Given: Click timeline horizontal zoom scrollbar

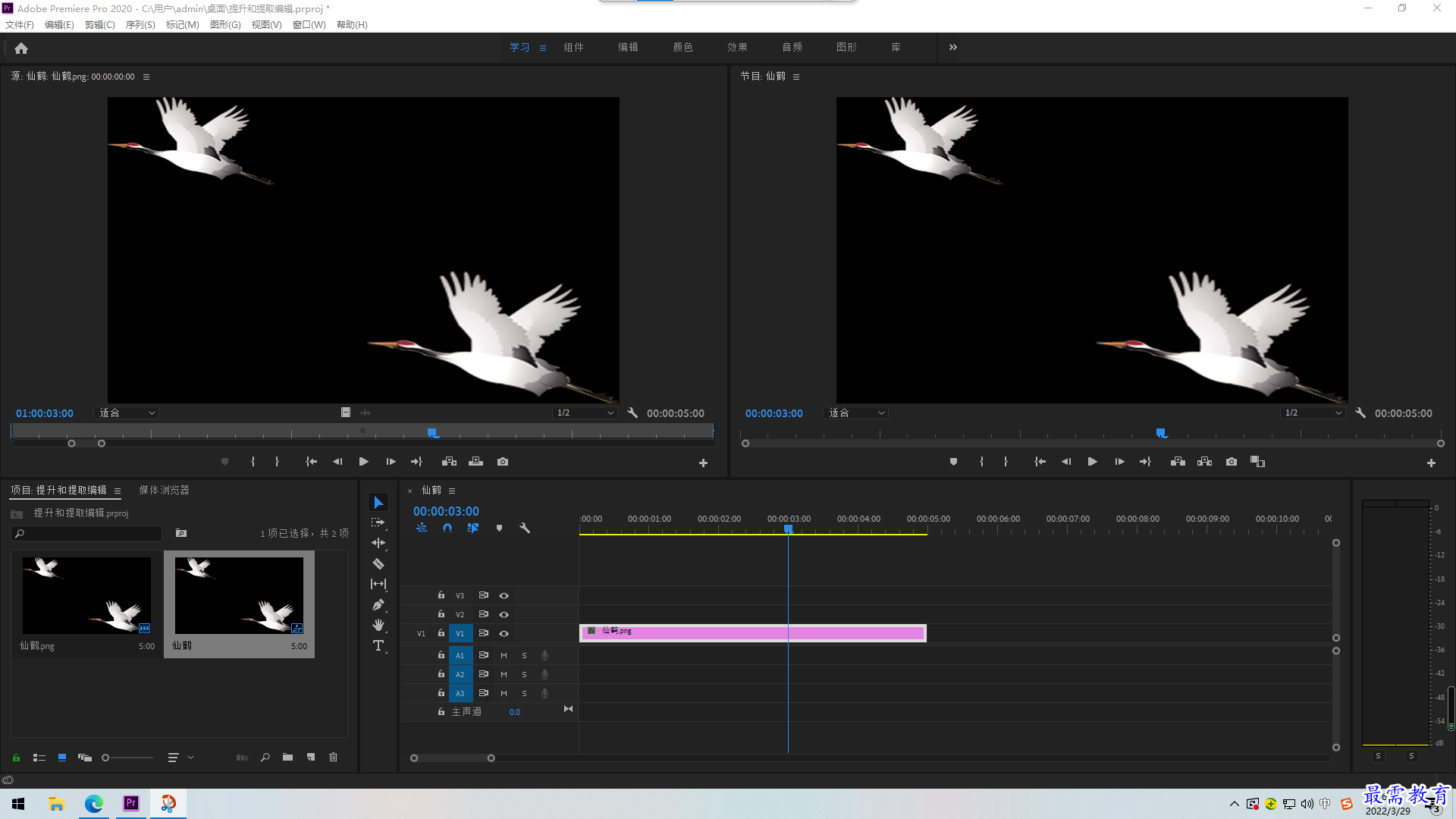Looking at the screenshot, I should pyautogui.click(x=453, y=758).
